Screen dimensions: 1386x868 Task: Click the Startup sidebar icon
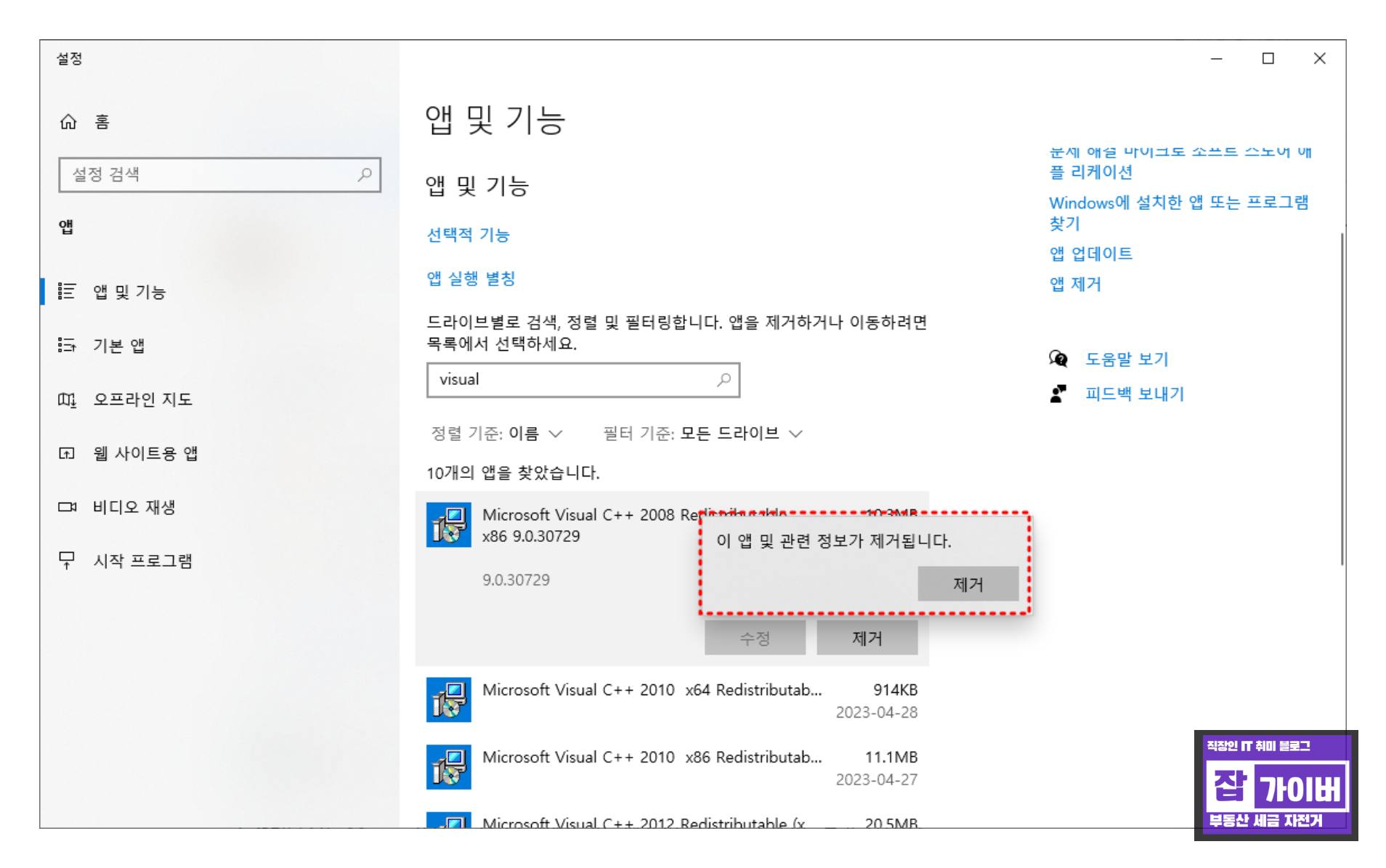(x=67, y=560)
